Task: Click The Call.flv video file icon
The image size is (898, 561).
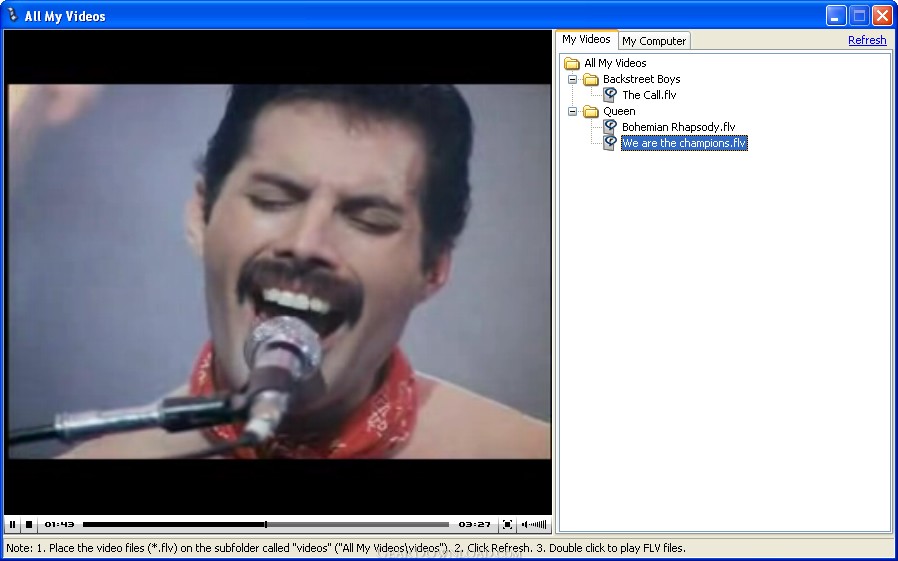Action: click(x=610, y=95)
